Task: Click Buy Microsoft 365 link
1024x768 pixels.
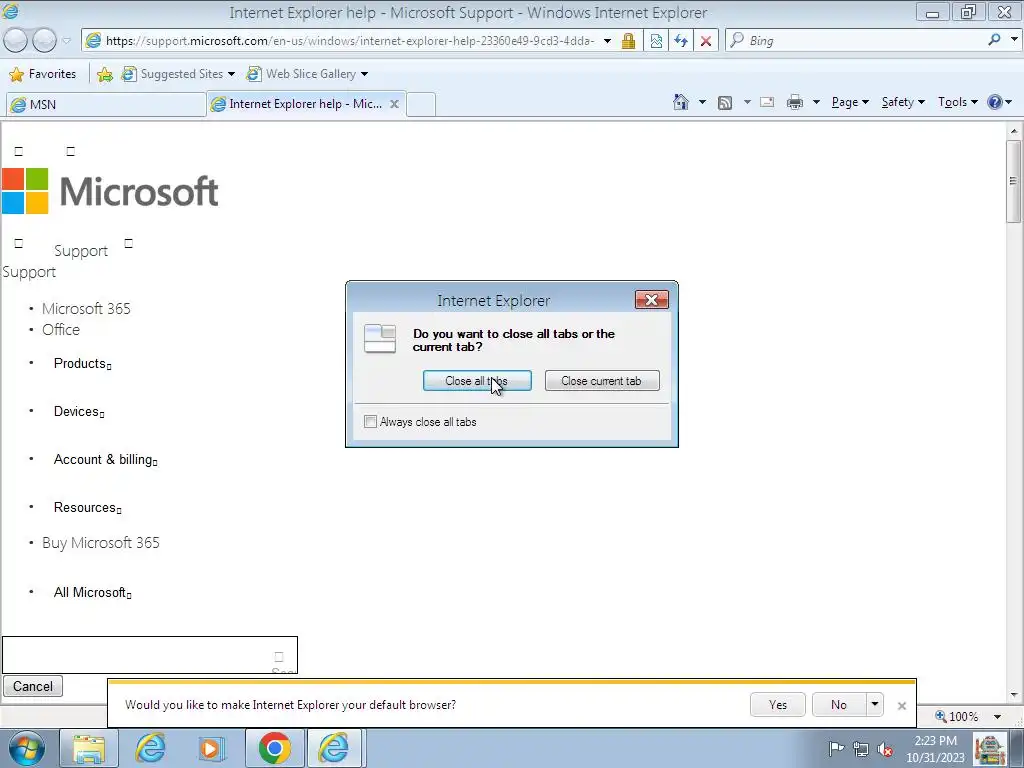Action: (x=101, y=543)
